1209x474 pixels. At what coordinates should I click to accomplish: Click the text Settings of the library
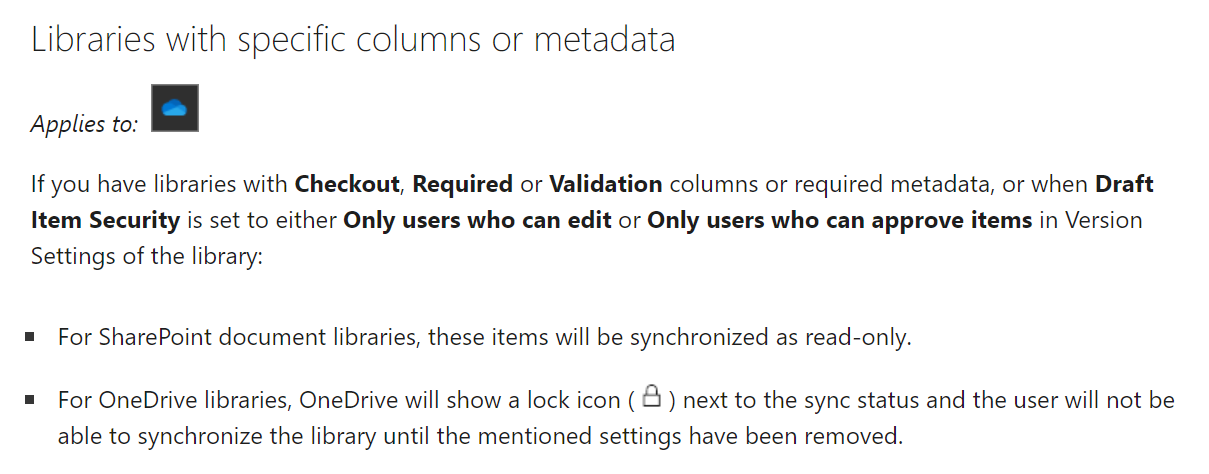(146, 256)
